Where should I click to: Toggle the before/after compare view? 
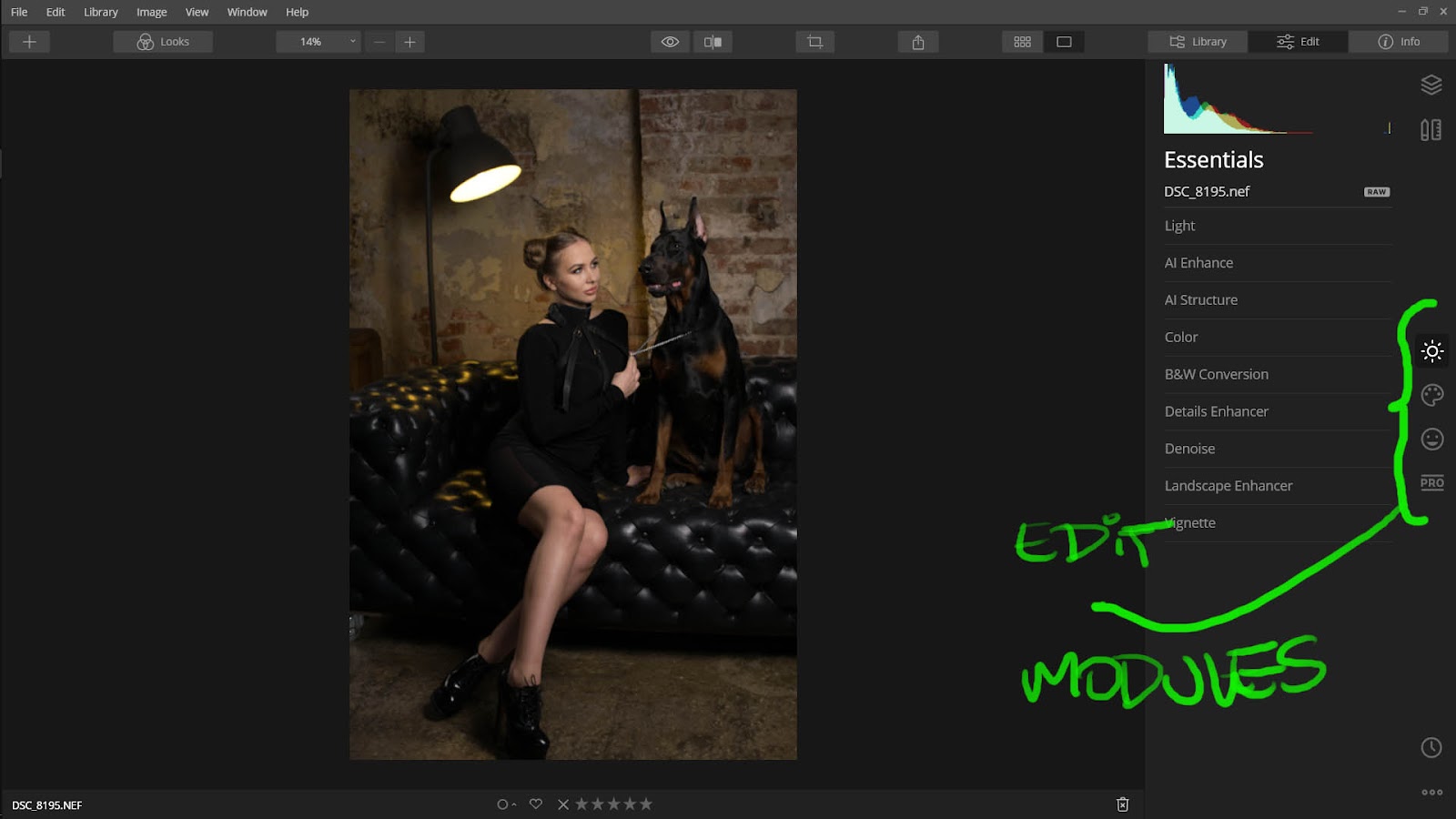tap(713, 42)
